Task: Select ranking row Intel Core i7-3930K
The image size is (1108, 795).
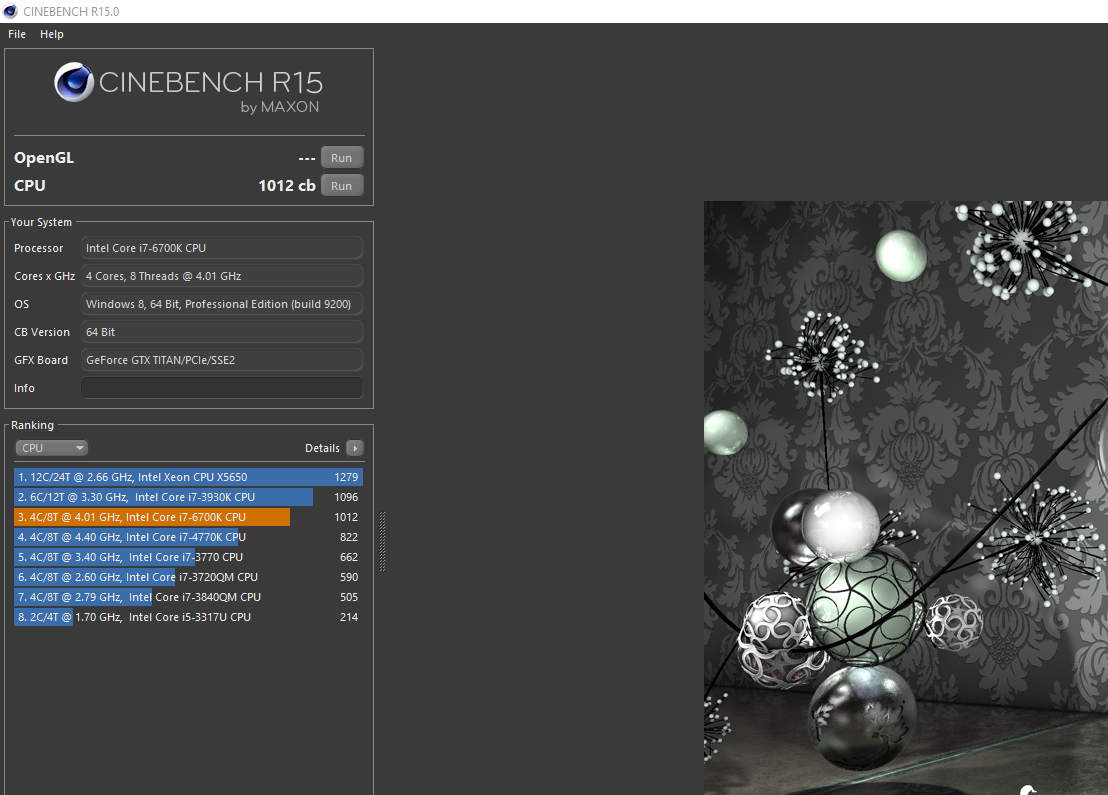Action: (x=188, y=497)
